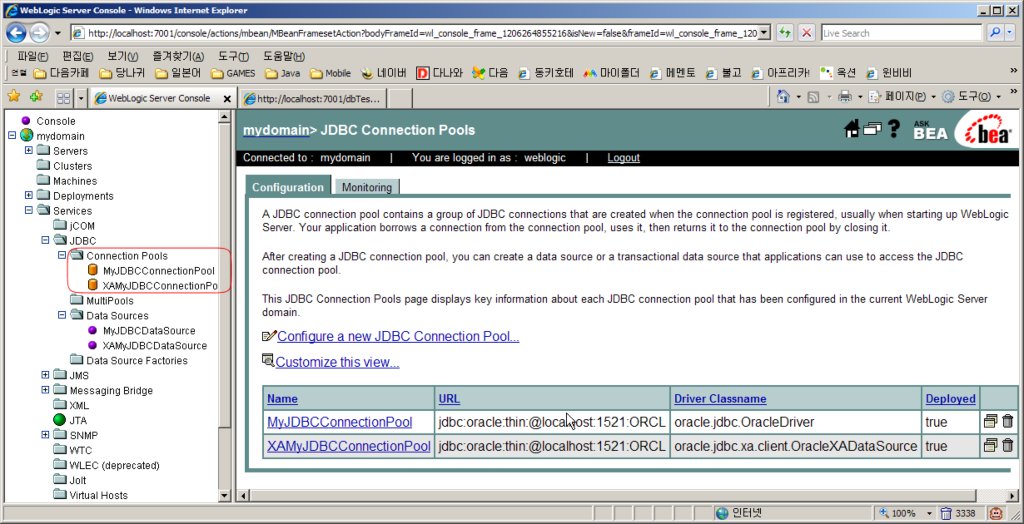This screenshot has height=524, width=1024.
Task: Clone the MyJDBCConnectionPool row icon
Action: click(x=990, y=421)
